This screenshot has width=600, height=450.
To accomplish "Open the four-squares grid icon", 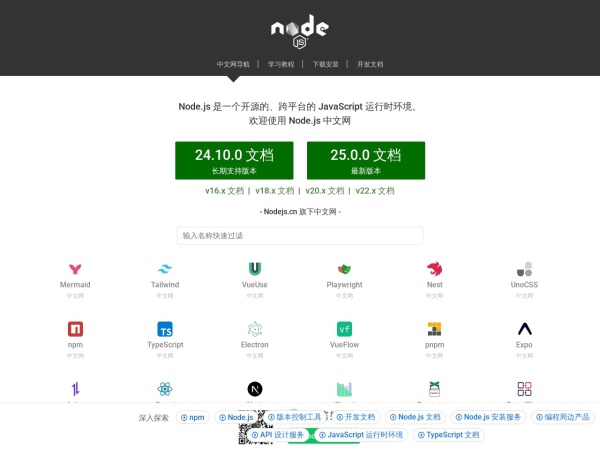I will [x=524, y=389].
